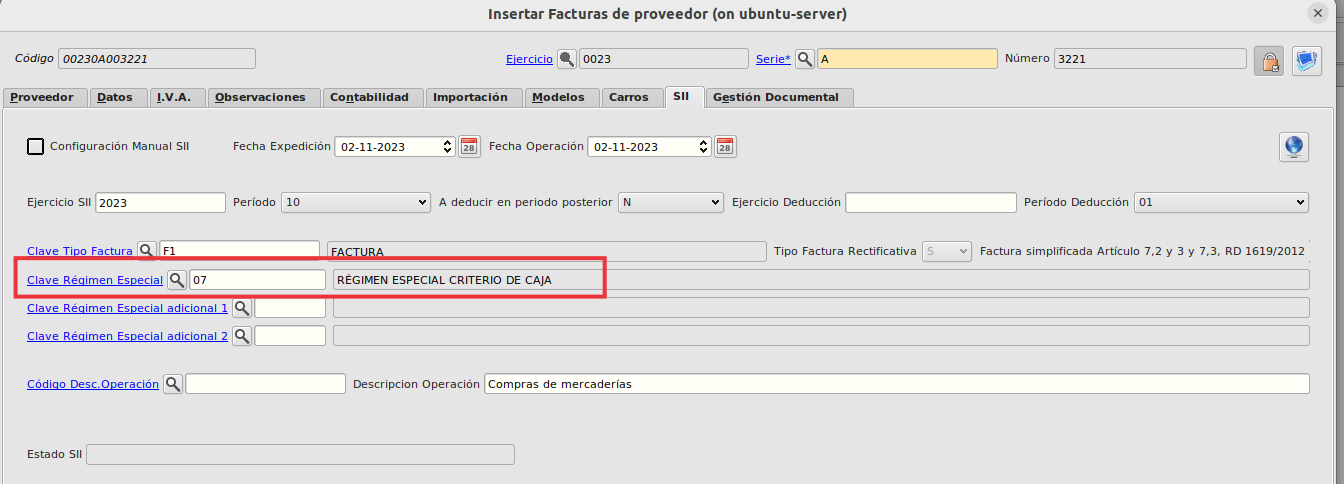Click the Ejercicio field showing 0023

tap(664, 59)
